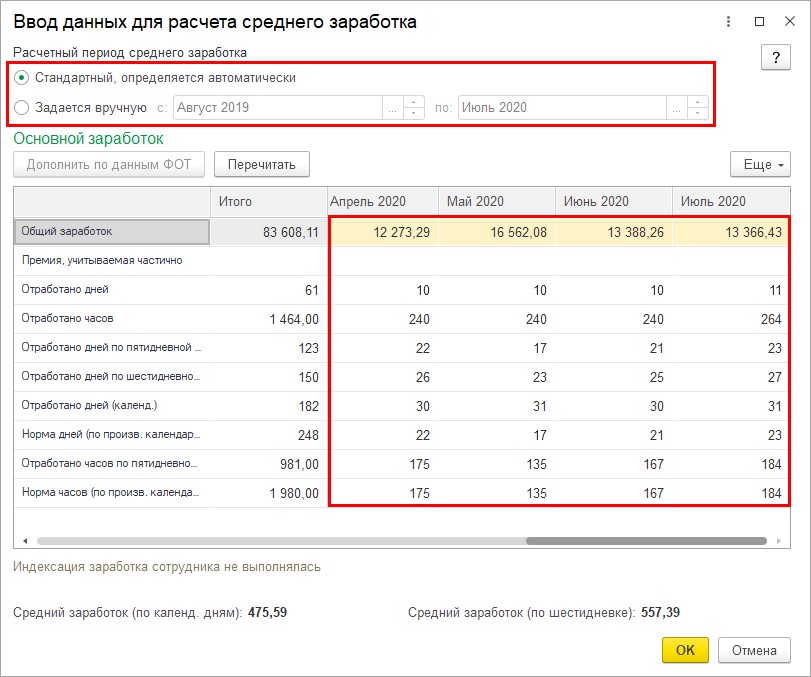
Task: Select the Отработано дней row label
Action: tap(112, 290)
